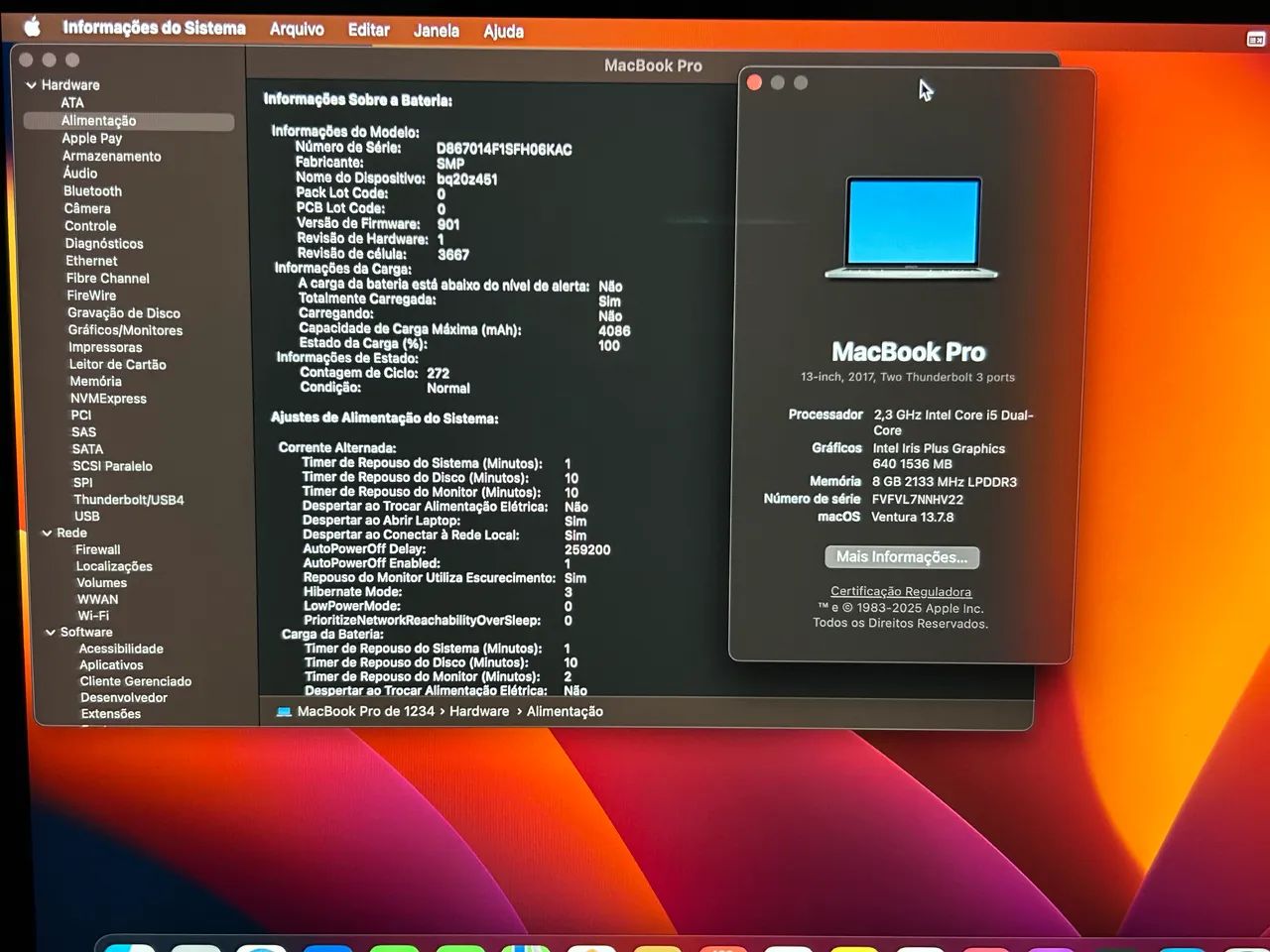Select Firewall under Rede
The width and height of the screenshot is (1270, 952).
coord(97,550)
